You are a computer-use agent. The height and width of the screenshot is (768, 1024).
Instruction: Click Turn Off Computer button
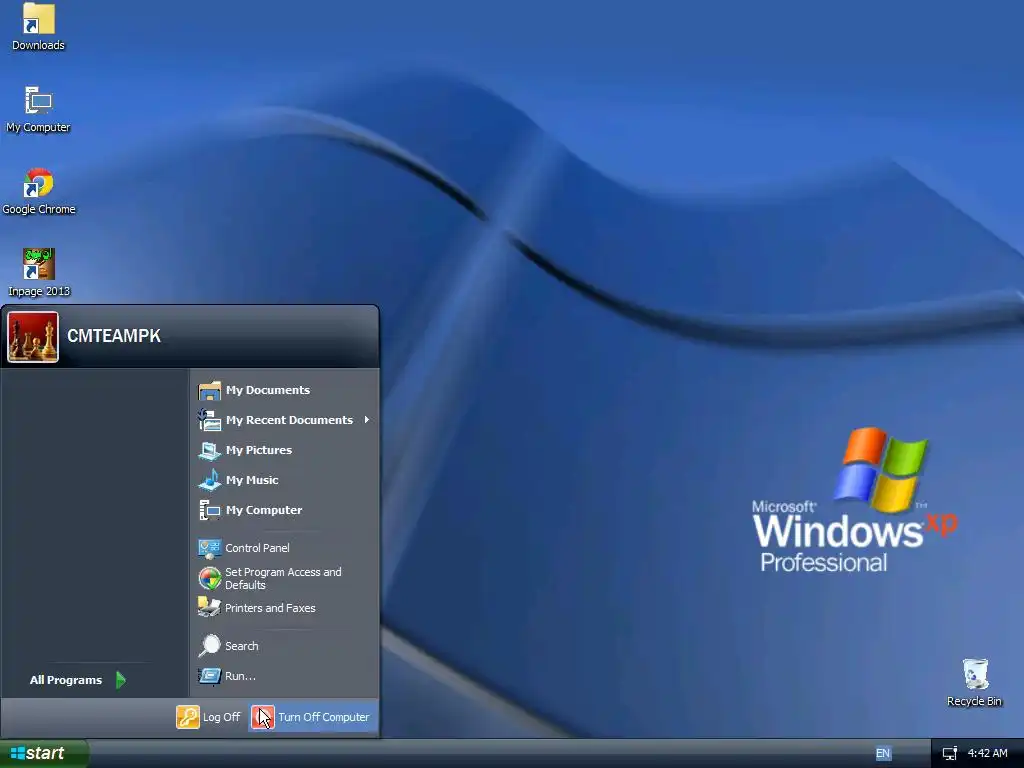pos(312,717)
